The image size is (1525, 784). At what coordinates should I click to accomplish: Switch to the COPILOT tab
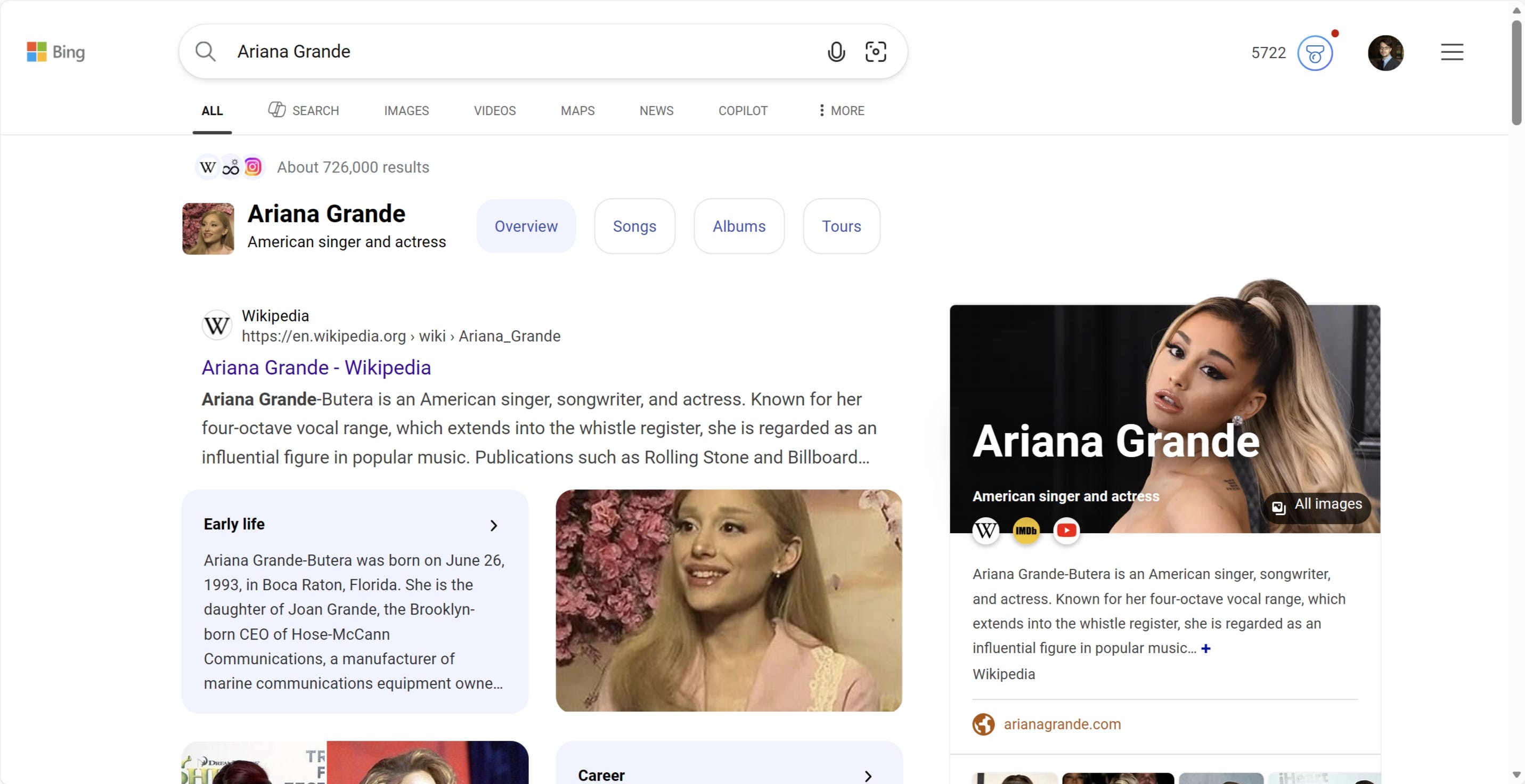click(x=743, y=111)
